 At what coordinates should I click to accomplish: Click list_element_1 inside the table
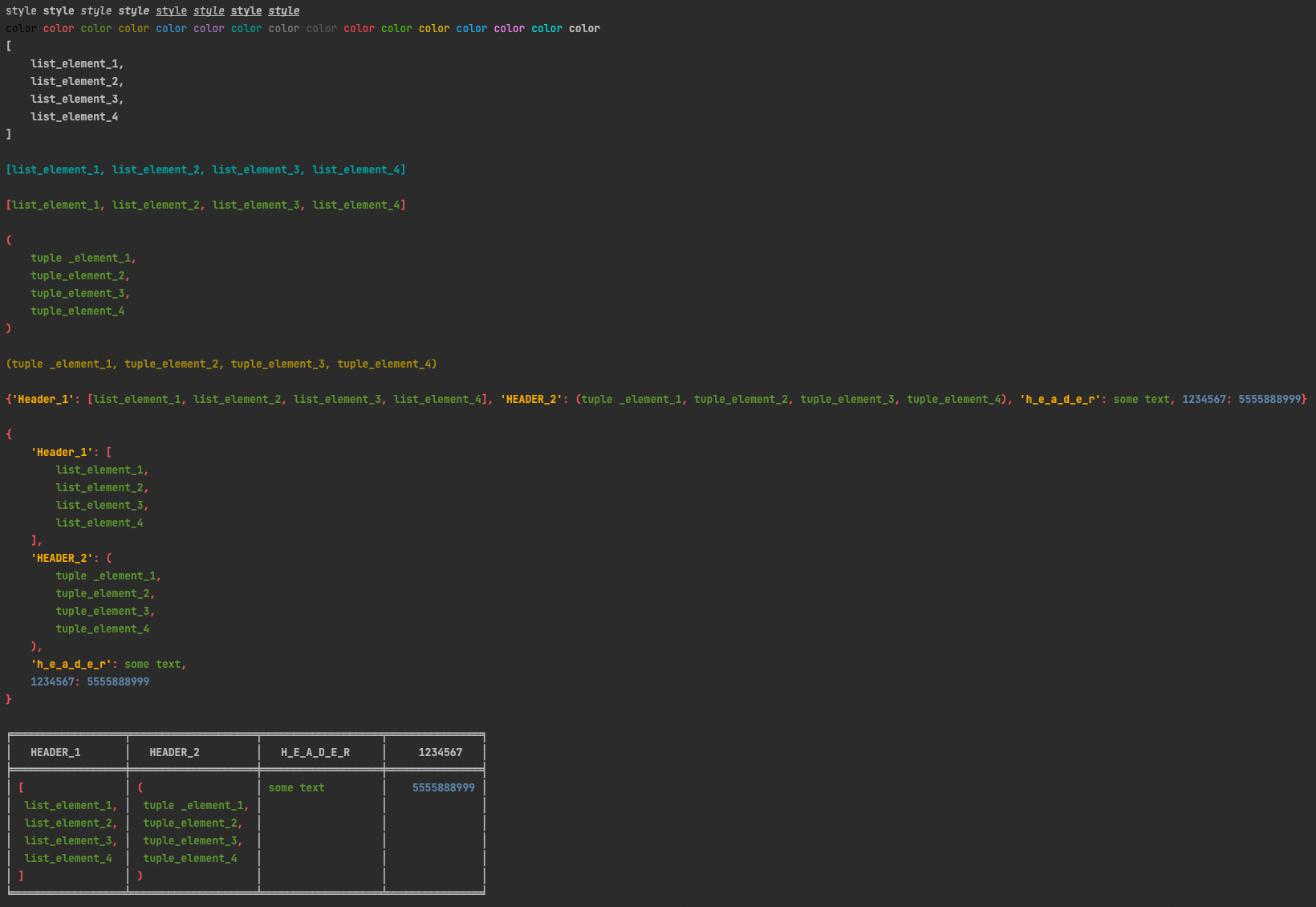(x=67, y=805)
